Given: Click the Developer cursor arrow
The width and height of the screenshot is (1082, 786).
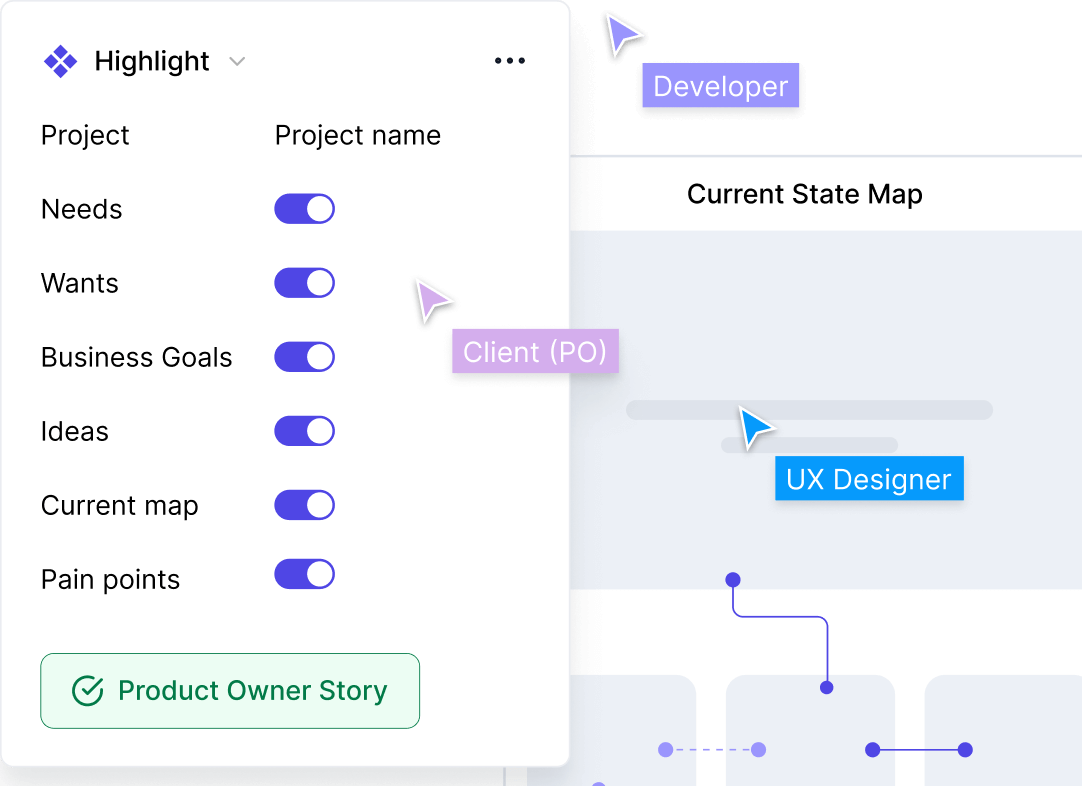Looking at the screenshot, I should pyautogui.click(x=624, y=34).
